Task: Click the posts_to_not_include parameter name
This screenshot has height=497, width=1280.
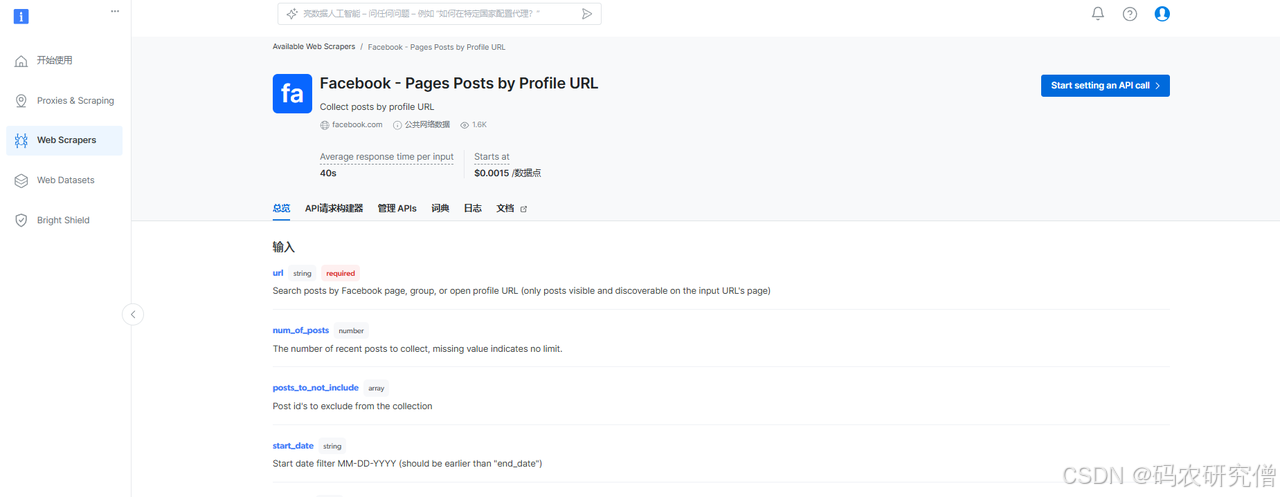Action: pos(315,388)
